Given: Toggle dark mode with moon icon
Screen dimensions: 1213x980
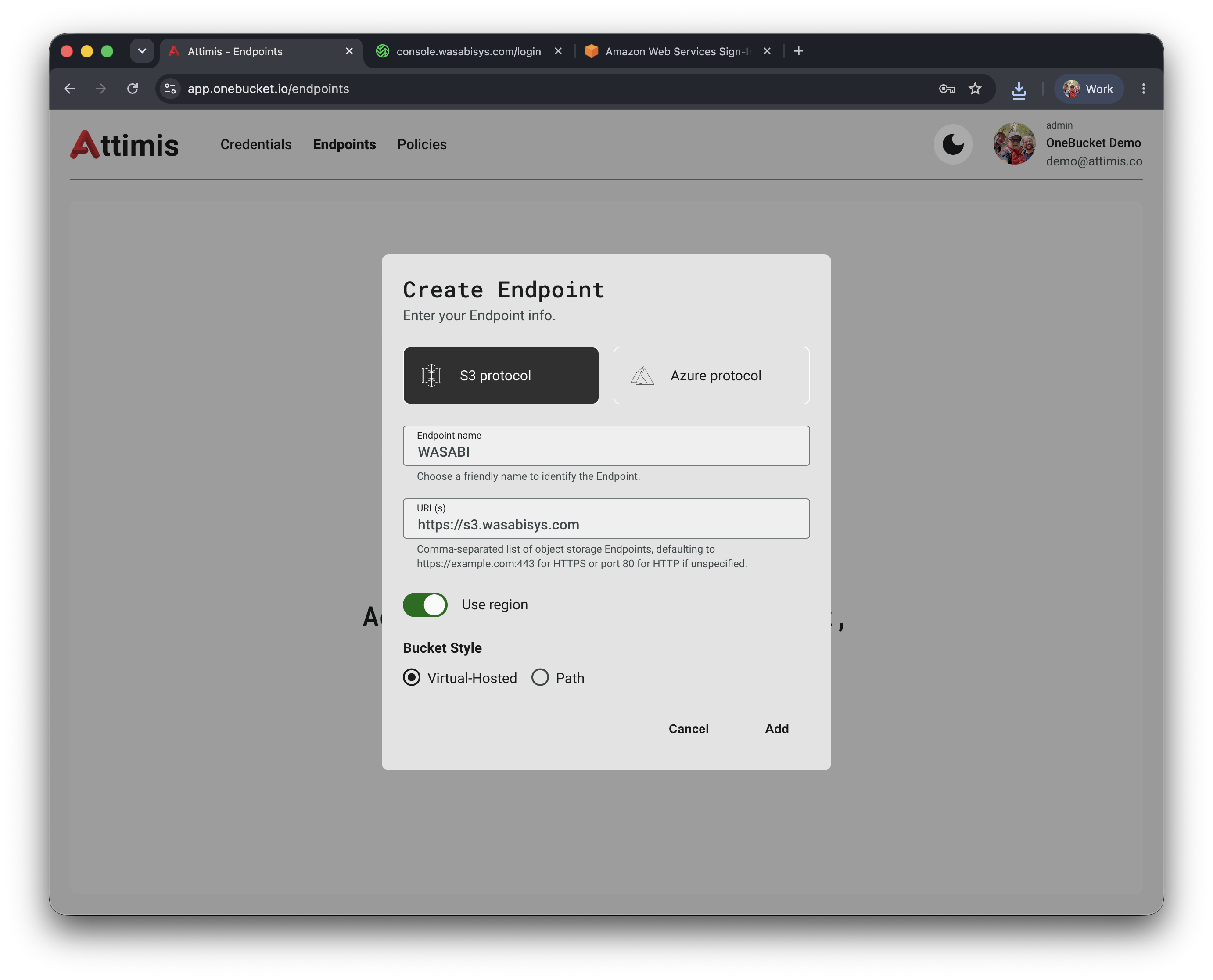Looking at the screenshot, I should point(953,144).
